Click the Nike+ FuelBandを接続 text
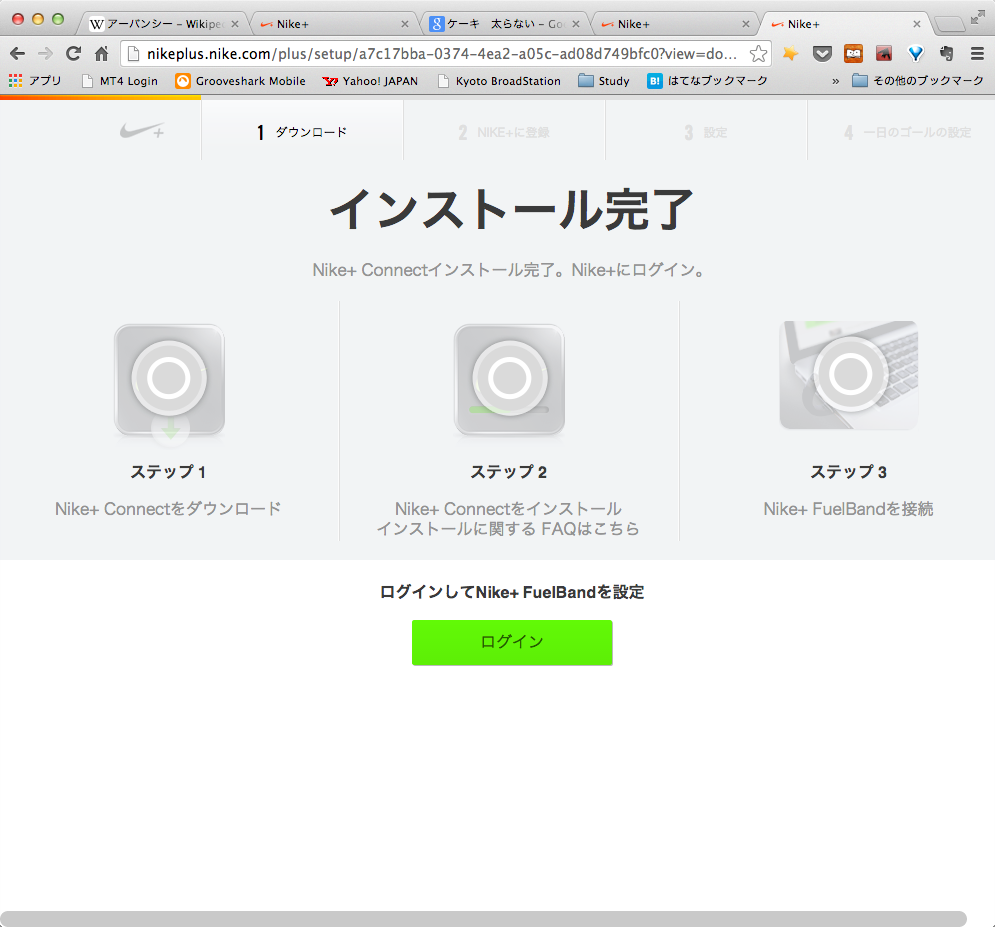This screenshot has height=927, width=995. click(x=848, y=509)
